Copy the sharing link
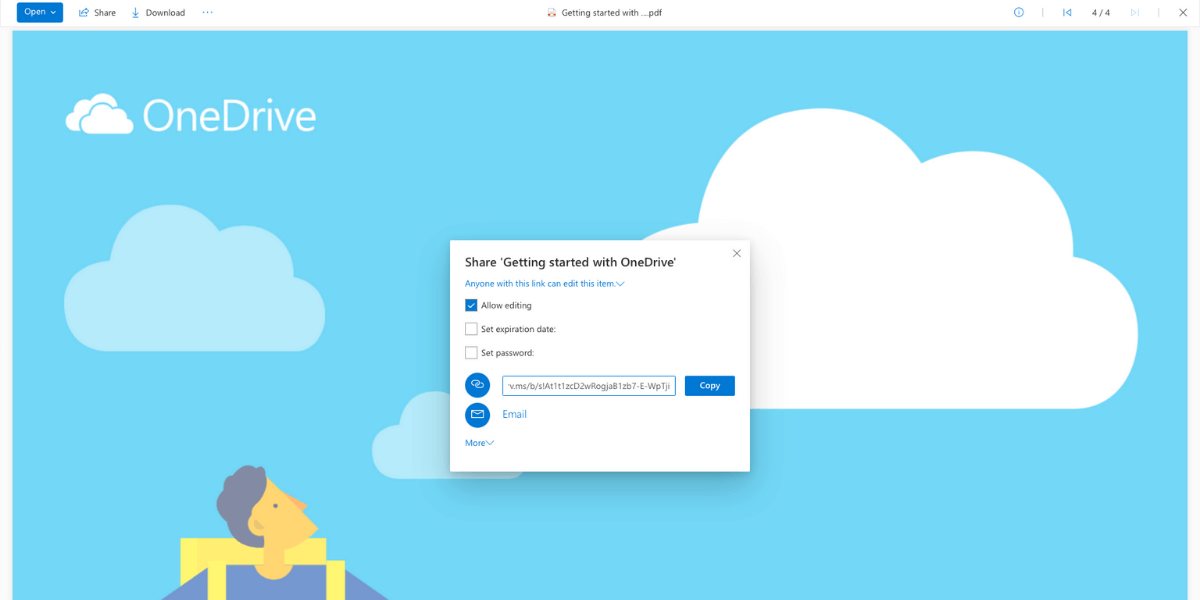 (710, 386)
